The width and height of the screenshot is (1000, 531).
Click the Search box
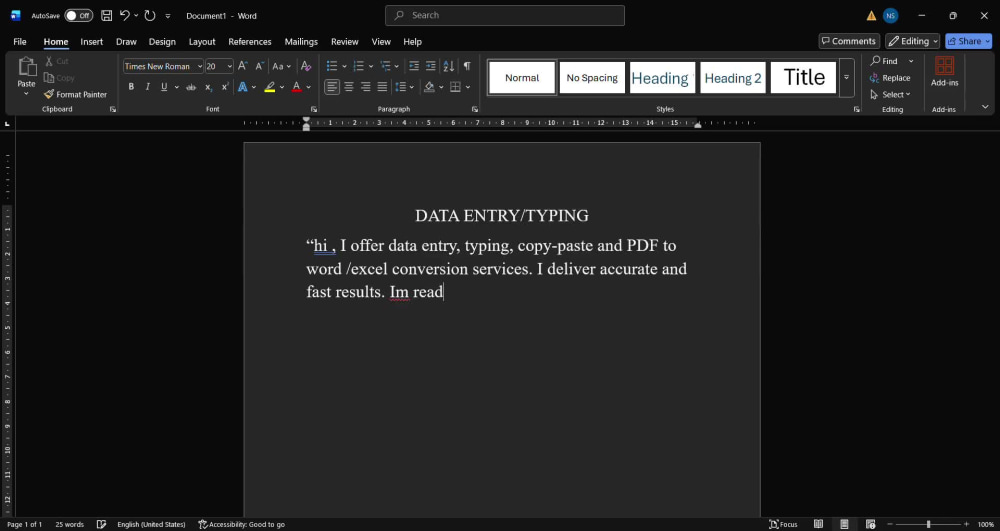point(504,15)
